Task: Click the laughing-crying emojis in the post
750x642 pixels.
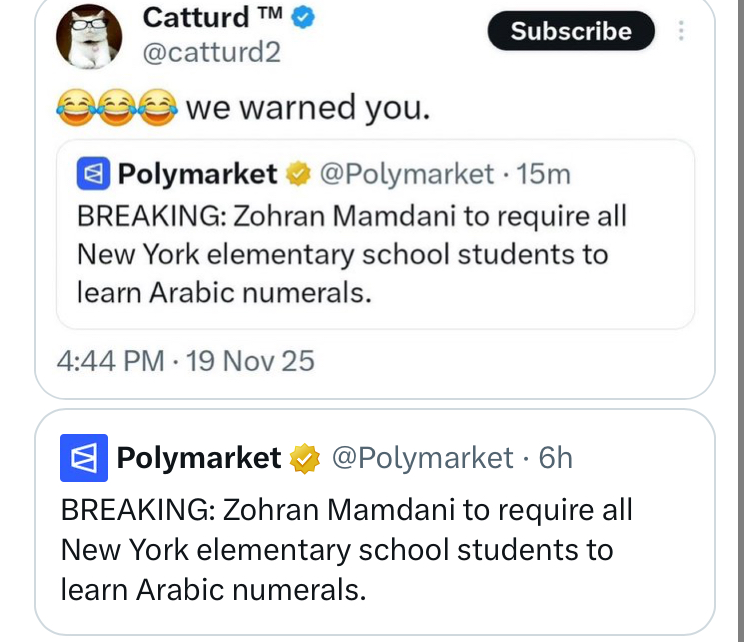Action: click(116, 107)
